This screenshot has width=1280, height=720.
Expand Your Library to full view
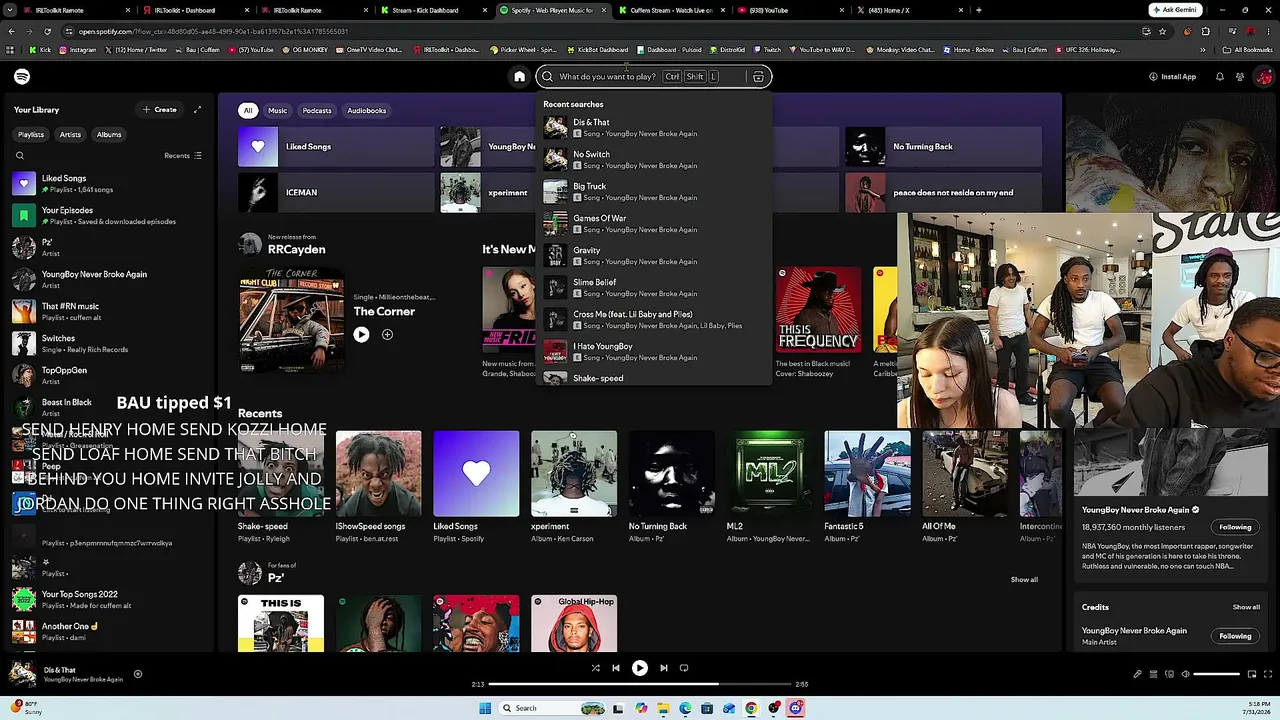coord(197,110)
